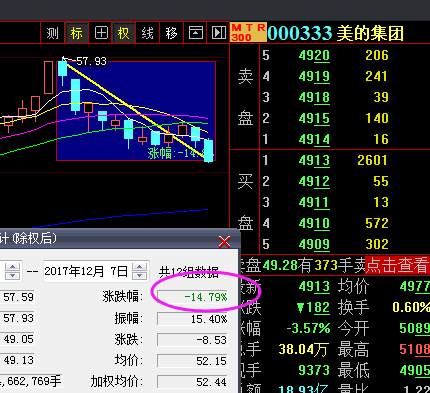Close the interval statistics dialog
The height and width of the screenshot is (393, 430).
point(224,242)
